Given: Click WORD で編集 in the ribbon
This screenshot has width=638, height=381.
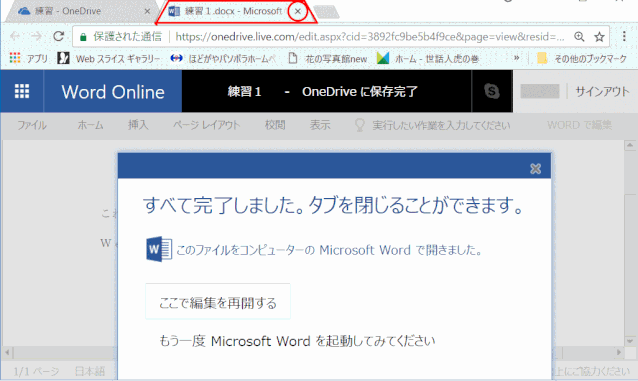Looking at the screenshot, I should (x=579, y=125).
